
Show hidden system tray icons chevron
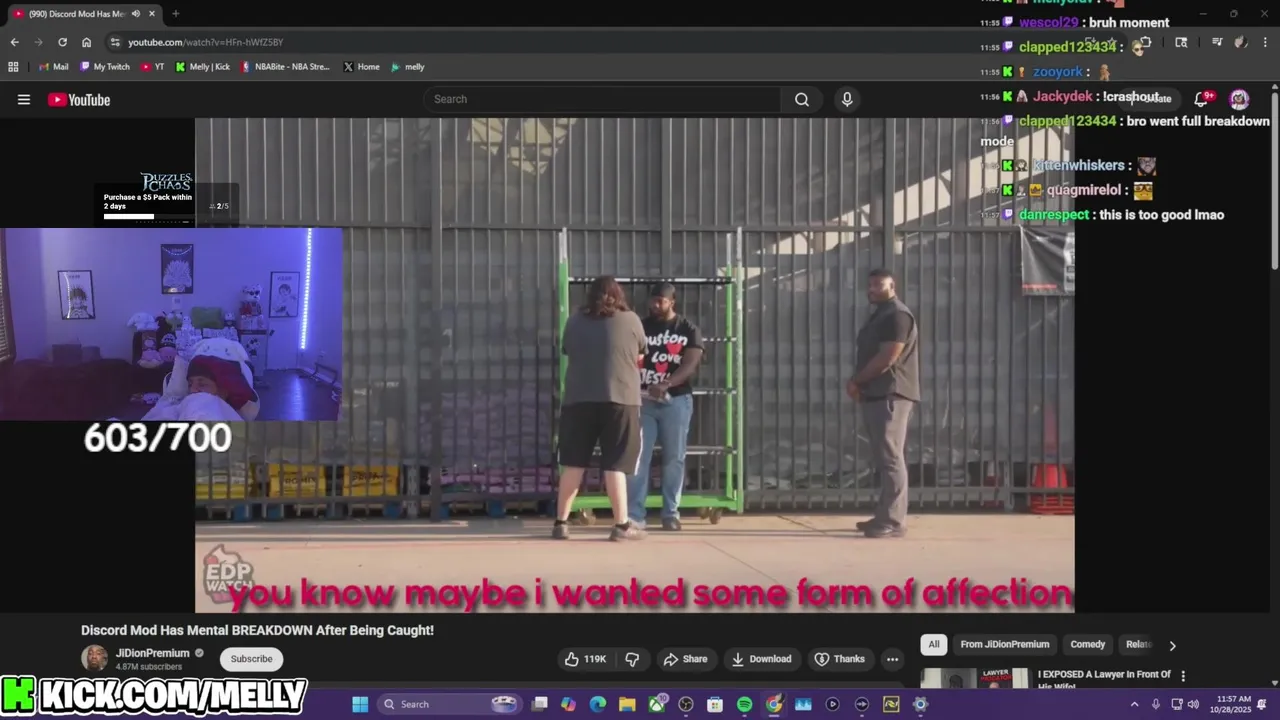tap(1134, 704)
